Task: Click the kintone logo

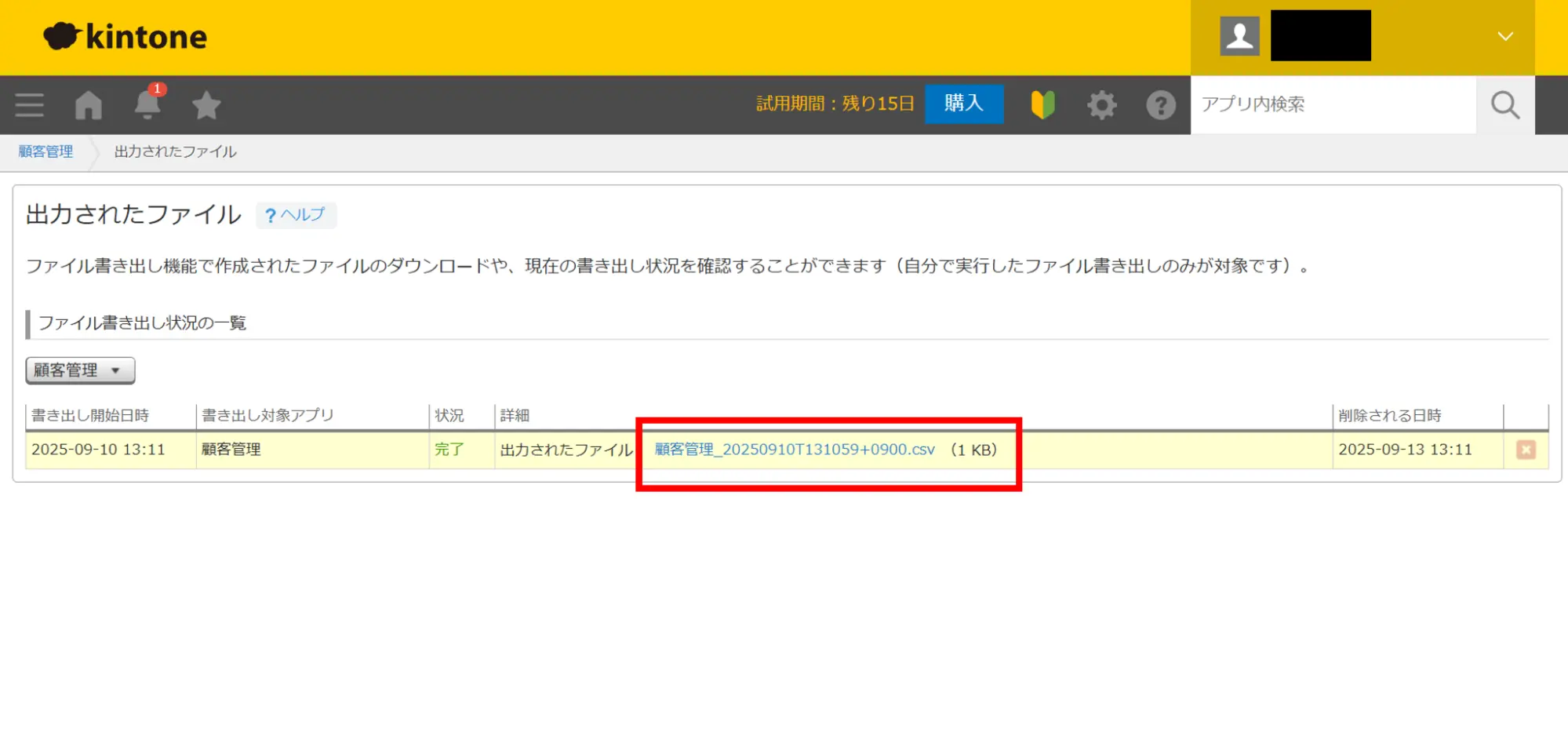Action: [126, 37]
